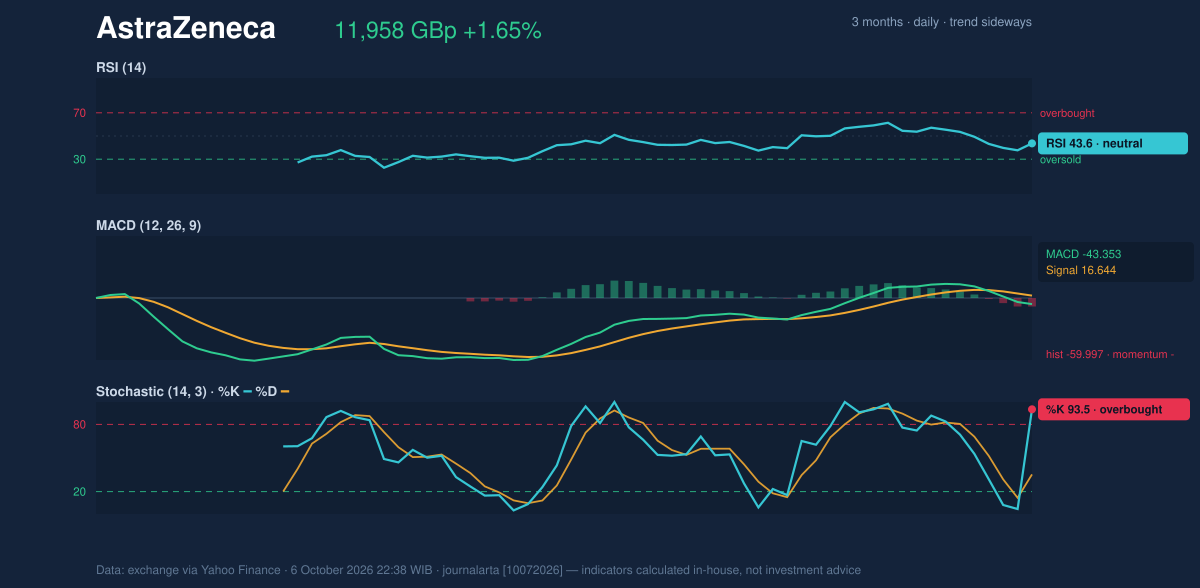
Task: Click the MACD (12, 26, 9) heading
Action: [148, 226]
